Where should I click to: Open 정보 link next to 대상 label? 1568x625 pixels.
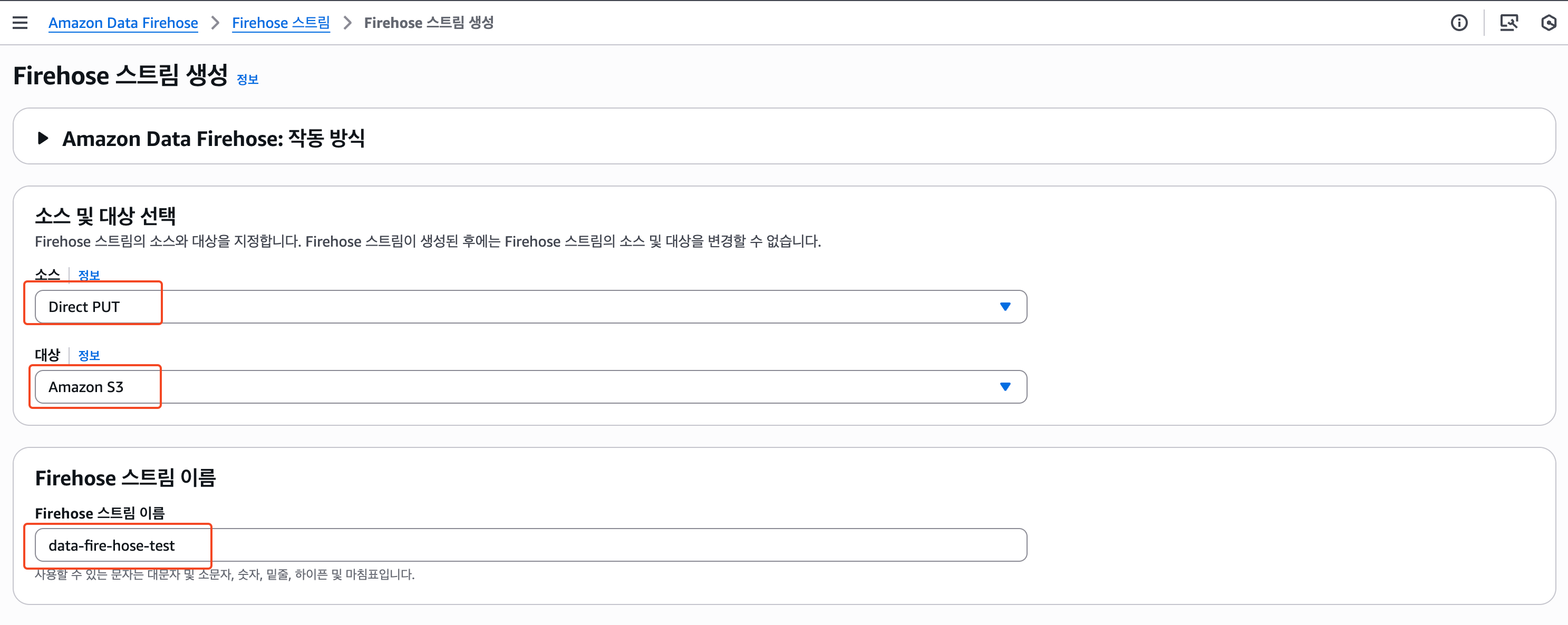(89, 355)
